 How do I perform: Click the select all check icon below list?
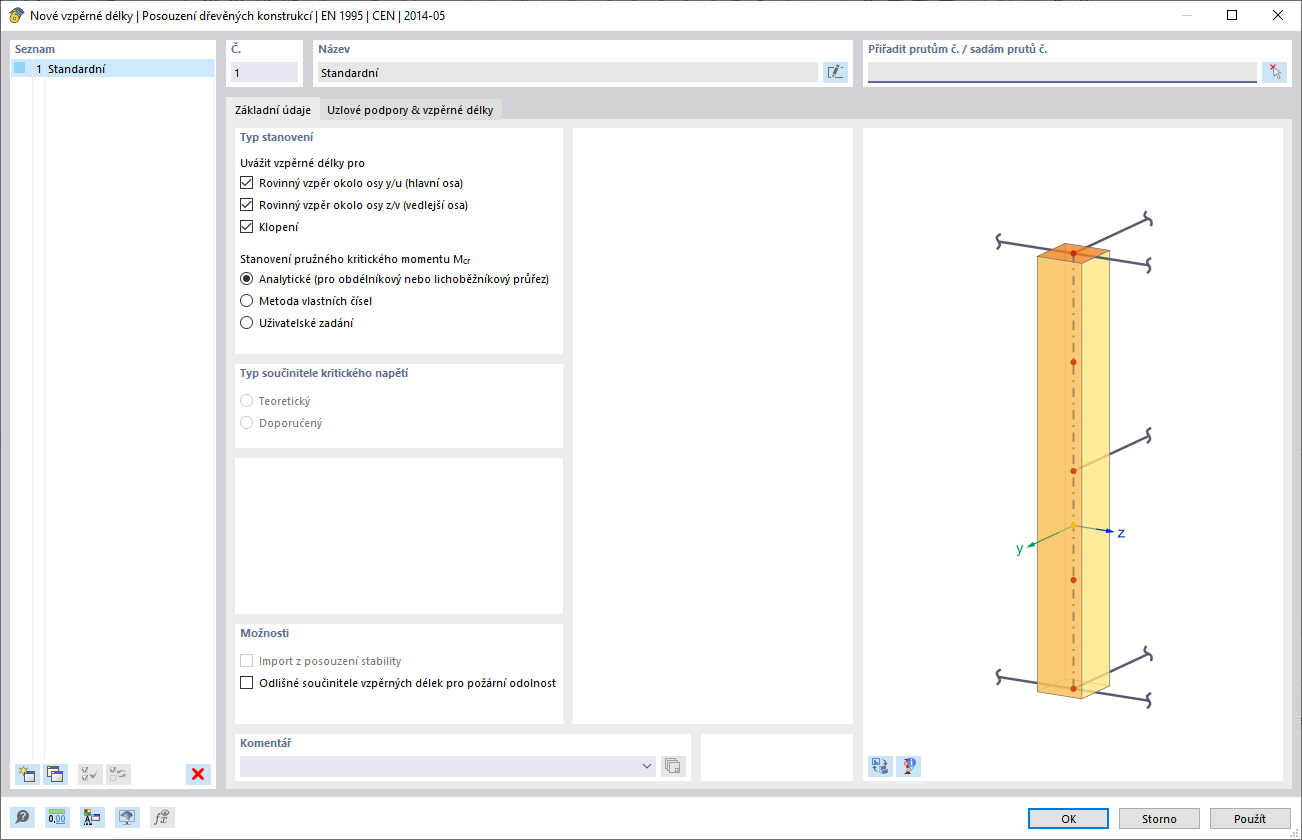click(90, 774)
